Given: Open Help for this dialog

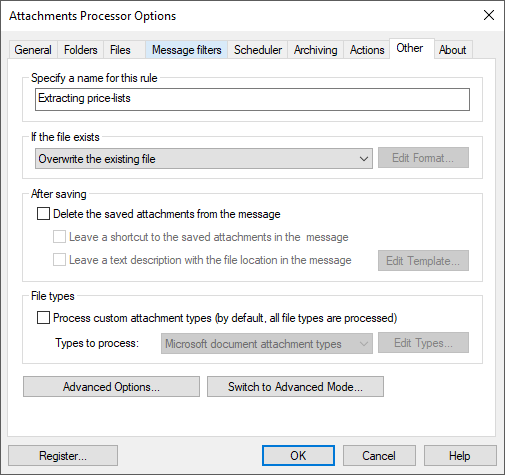Looking at the screenshot, I should coord(460,456).
